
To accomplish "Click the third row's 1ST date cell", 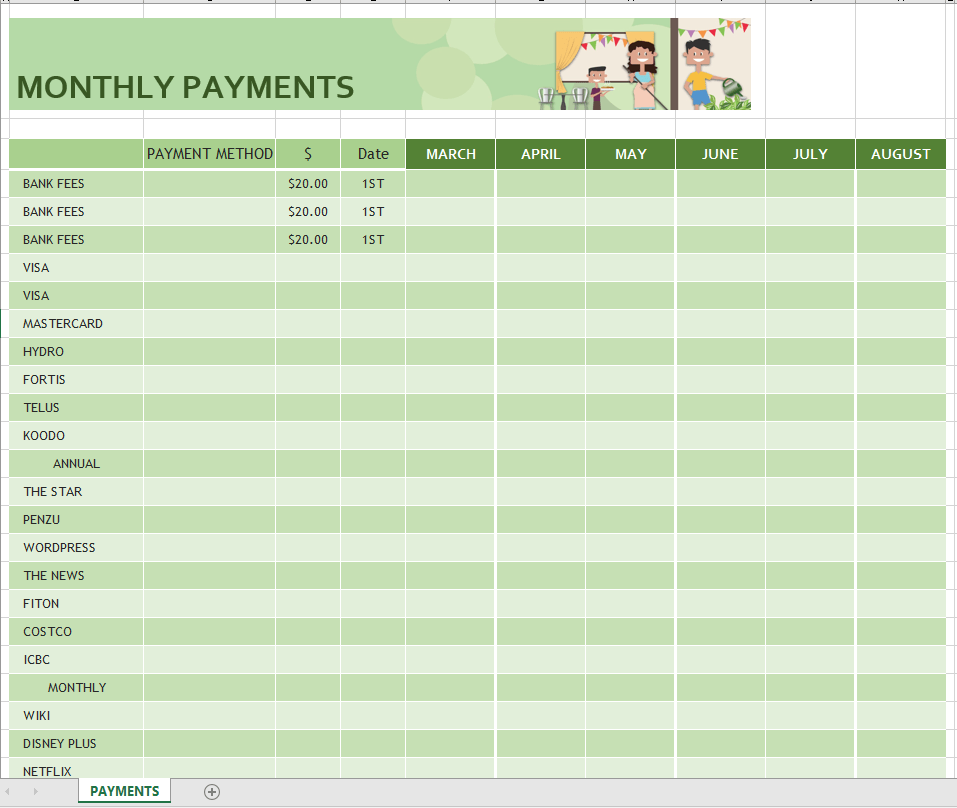I will [x=373, y=240].
